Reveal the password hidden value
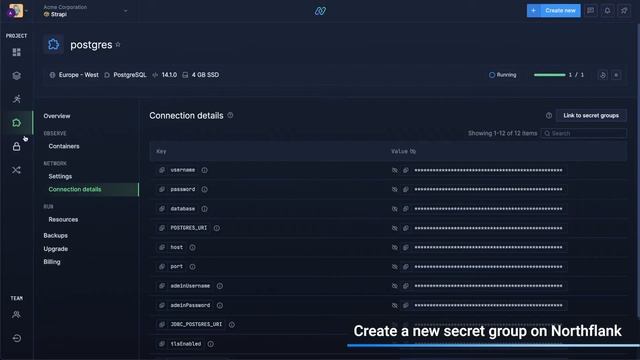Viewport: 640px width, 360px height. pyautogui.click(x=395, y=189)
